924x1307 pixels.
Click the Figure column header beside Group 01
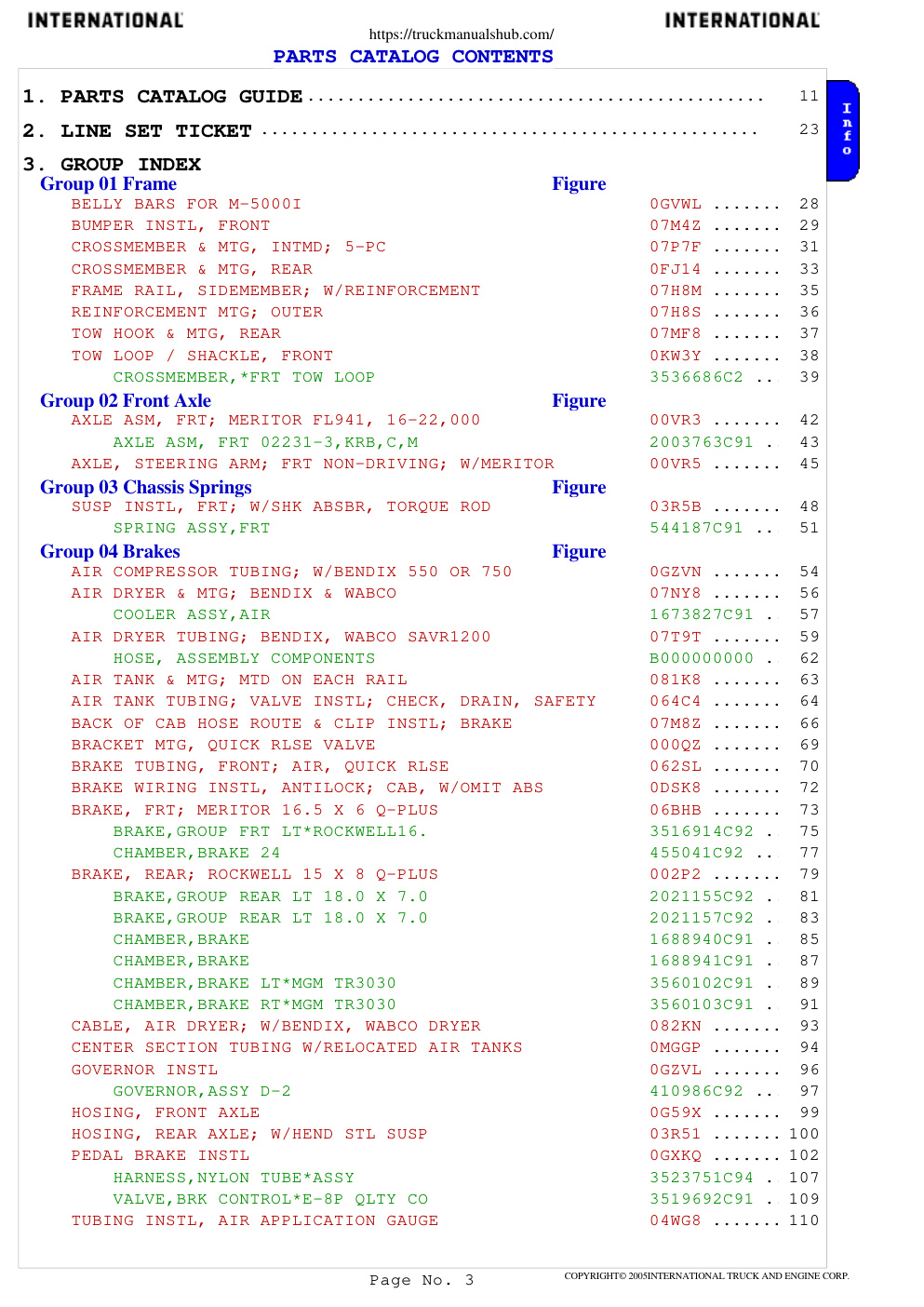click(x=579, y=184)
